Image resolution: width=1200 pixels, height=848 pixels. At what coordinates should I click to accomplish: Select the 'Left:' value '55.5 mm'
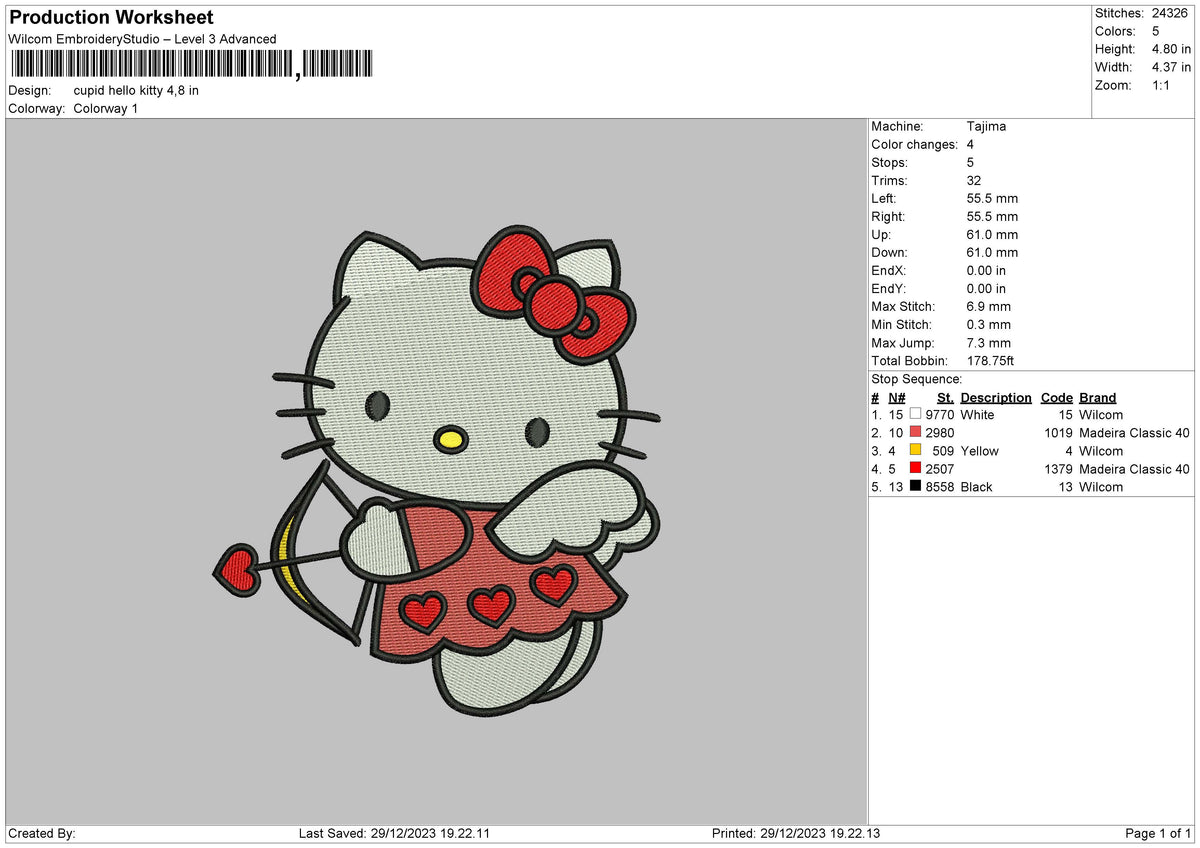(x=992, y=198)
